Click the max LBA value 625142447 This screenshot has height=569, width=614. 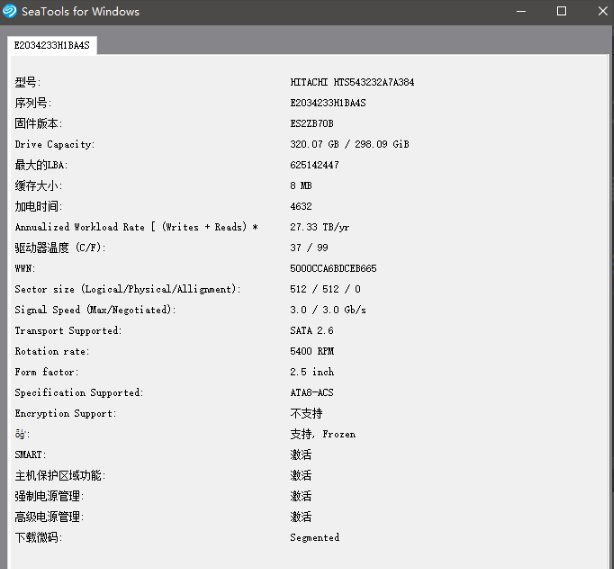(314, 165)
